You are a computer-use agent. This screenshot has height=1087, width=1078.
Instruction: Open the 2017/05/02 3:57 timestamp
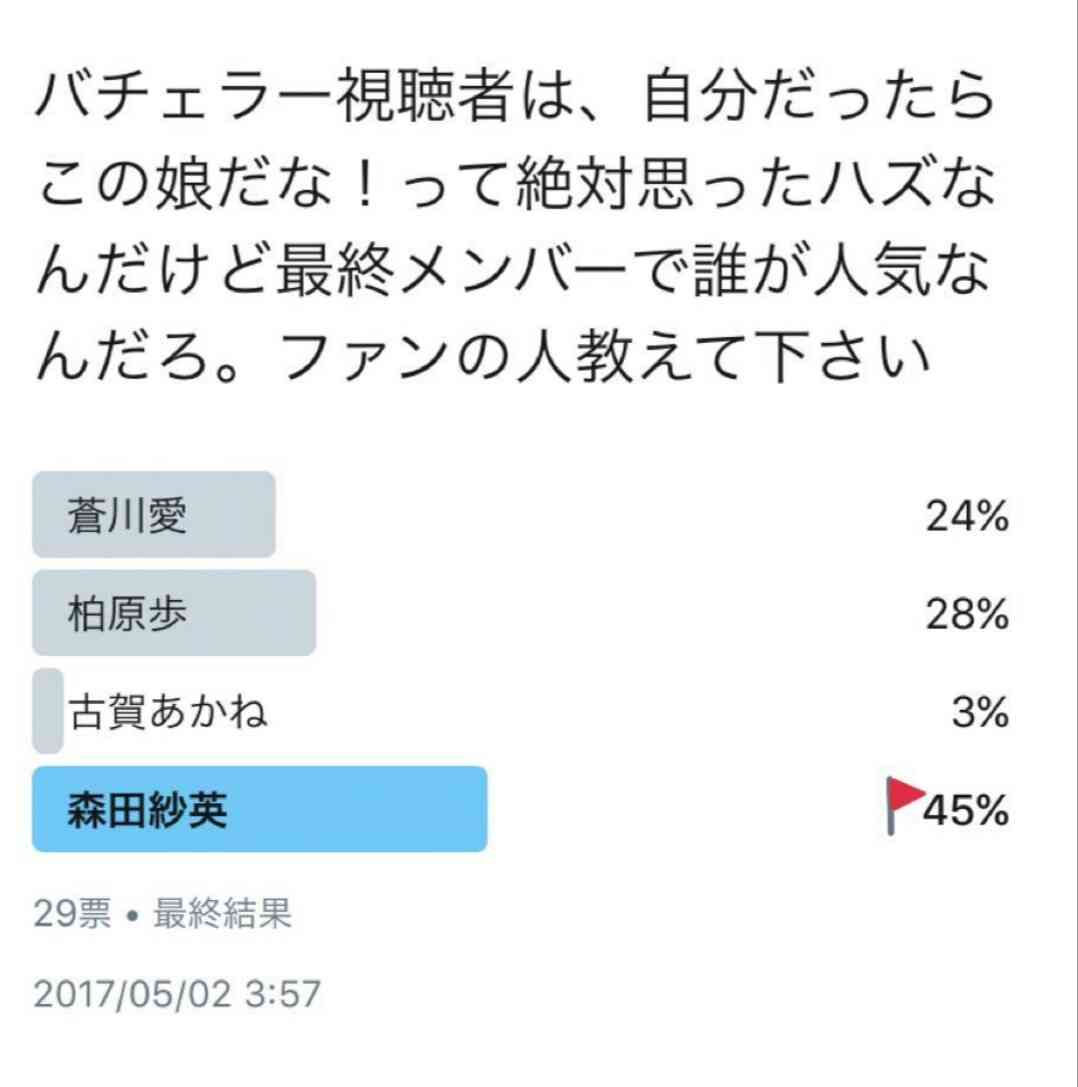[177, 994]
